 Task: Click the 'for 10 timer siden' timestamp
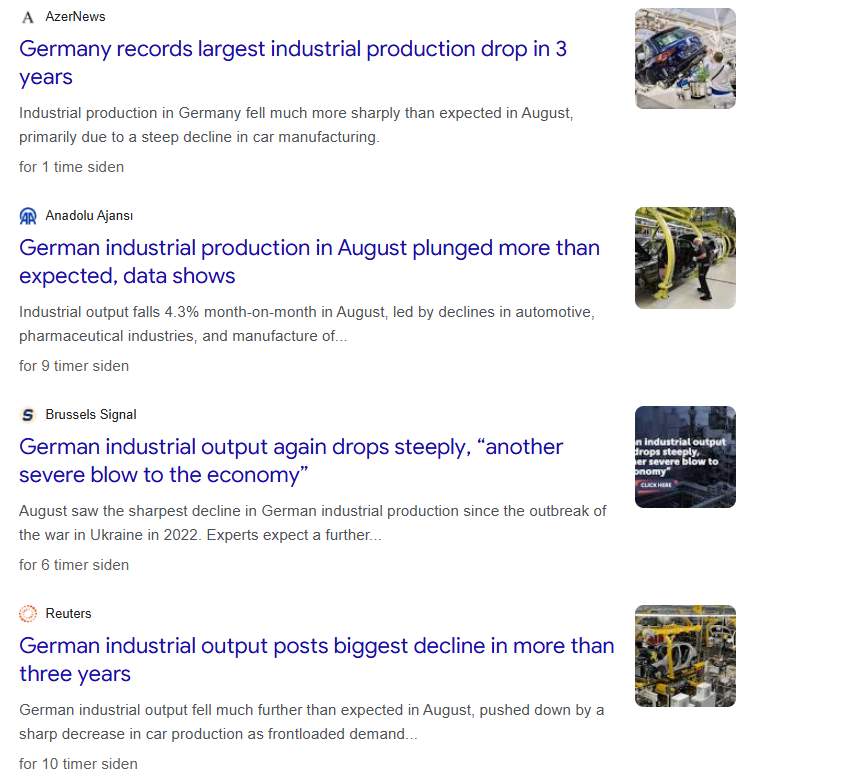78,764
